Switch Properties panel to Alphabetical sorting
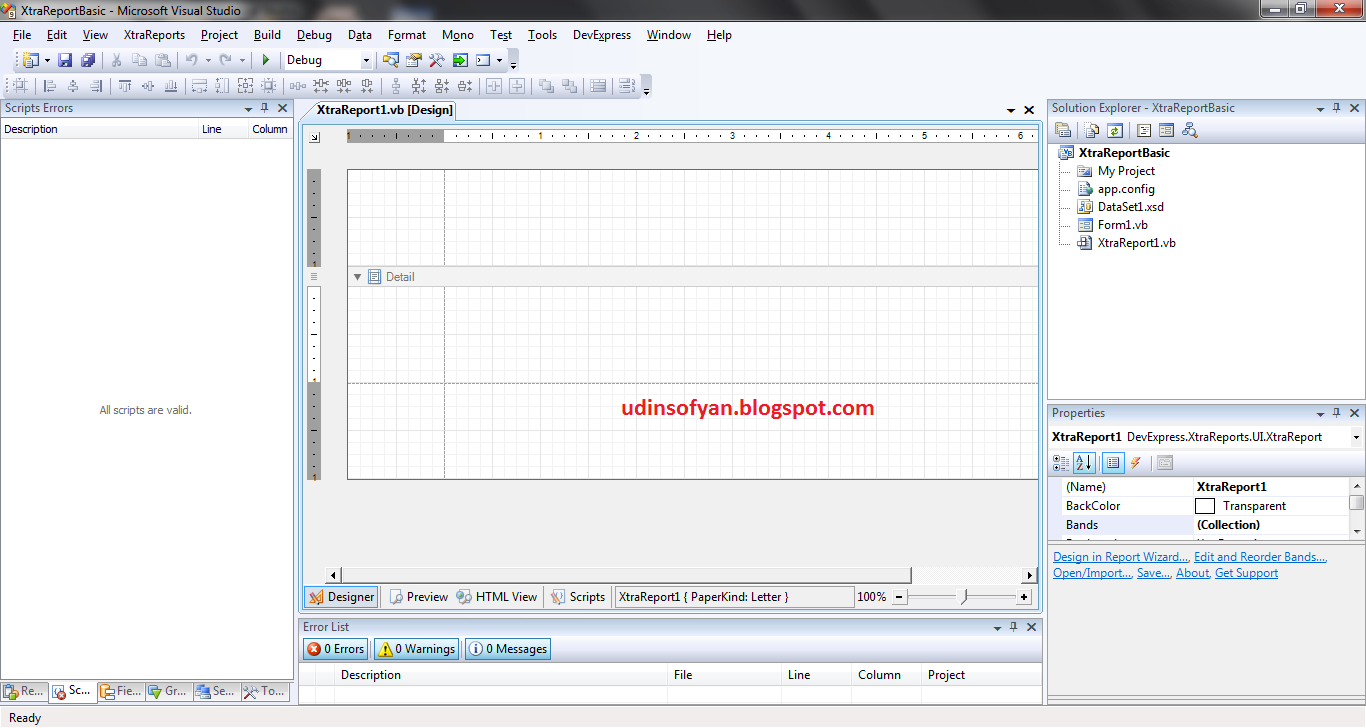The image size is (1366, 728). (1083, 462)
